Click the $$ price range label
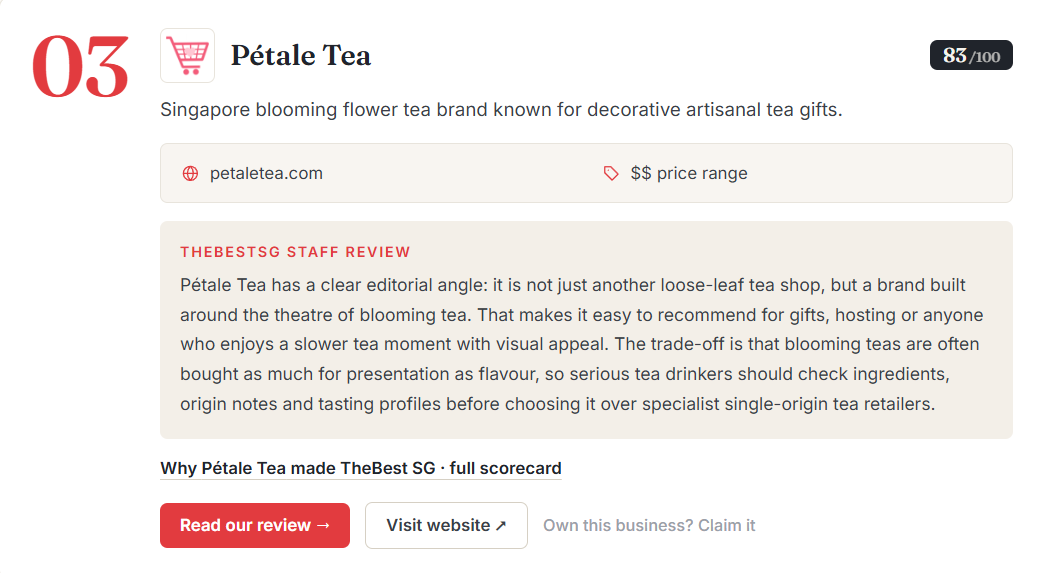Image resolution: width=1040 pixels, height=573 pixels. [x=688, y=174]
